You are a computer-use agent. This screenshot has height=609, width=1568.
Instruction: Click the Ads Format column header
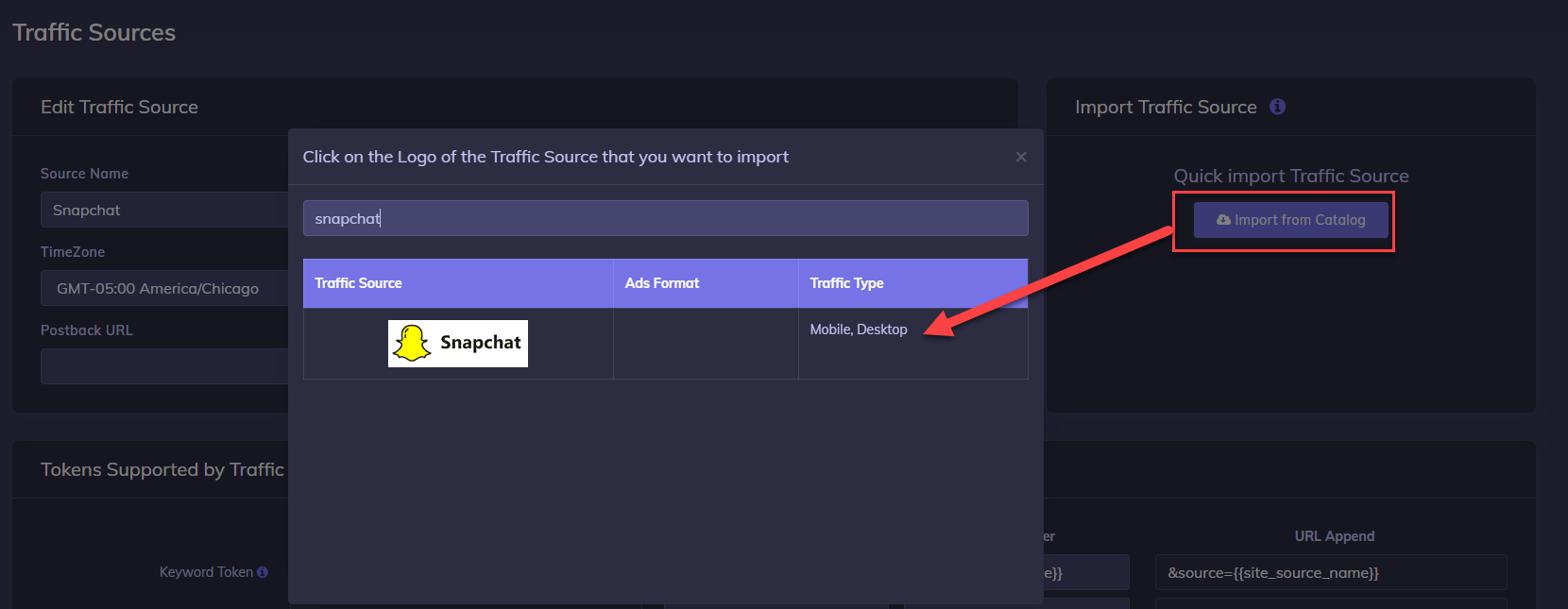(706, 283)
